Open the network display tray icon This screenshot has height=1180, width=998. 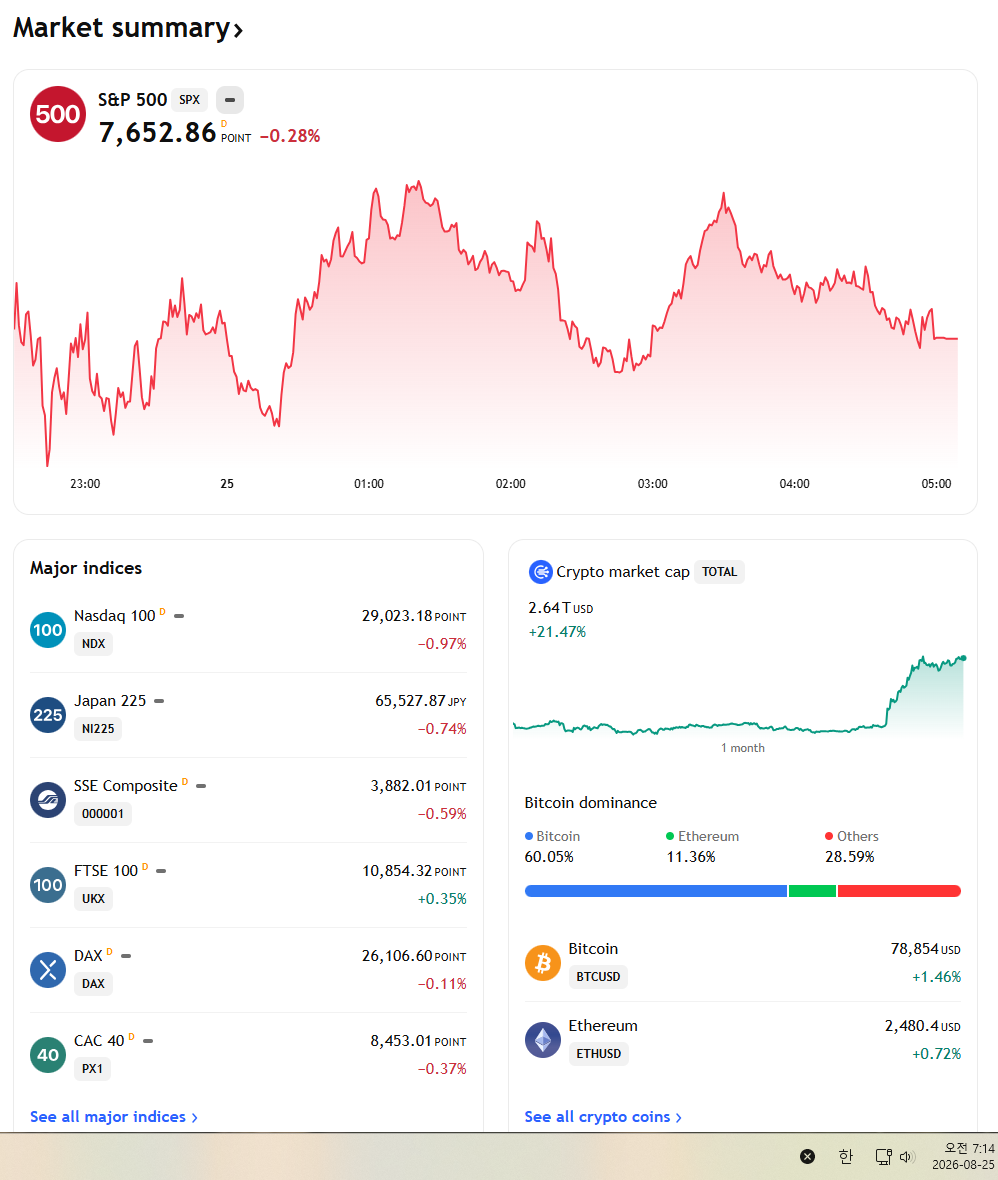click(x=884, y=1157)
